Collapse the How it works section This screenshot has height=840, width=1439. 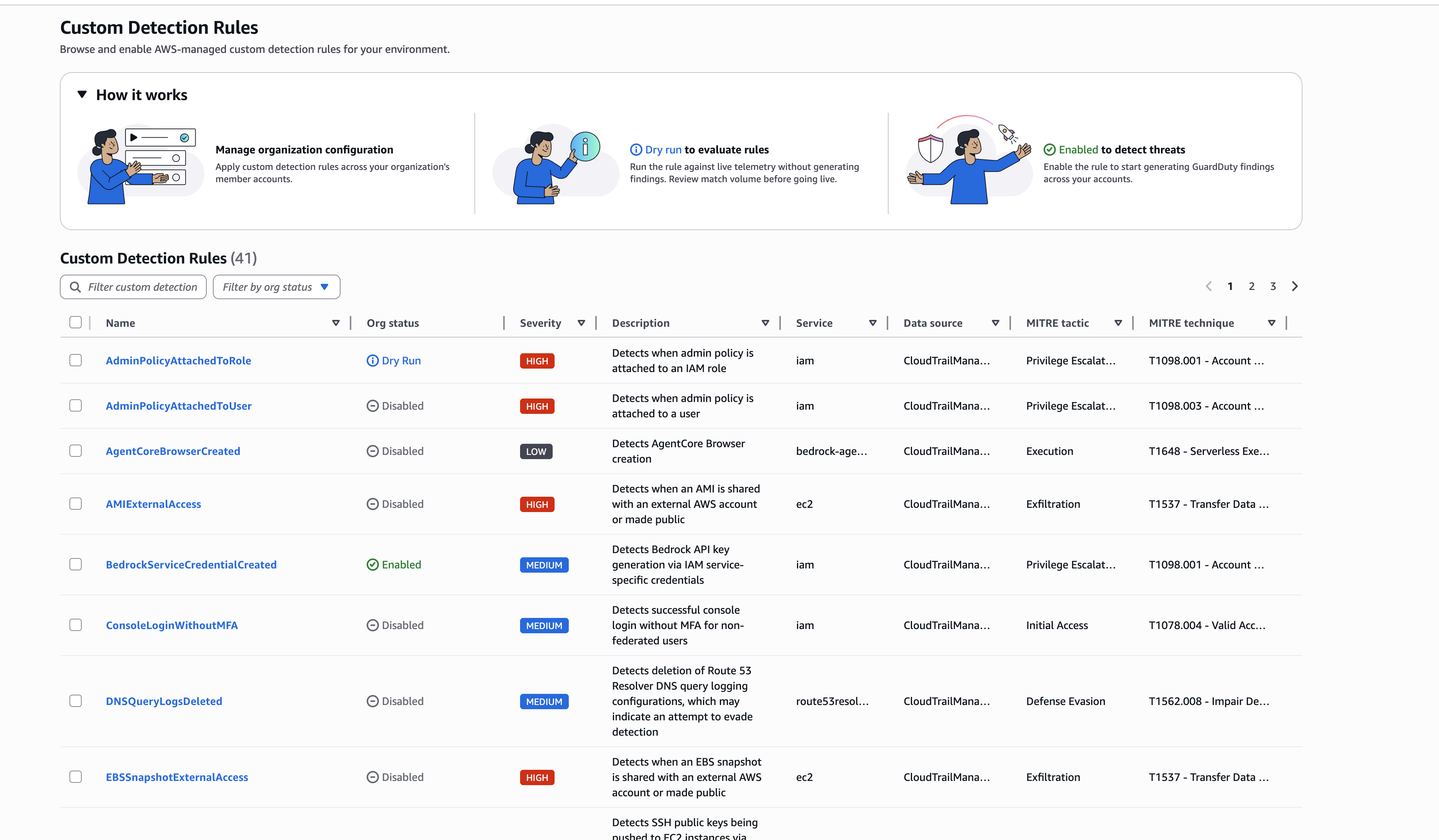click(x=82, y=95)
